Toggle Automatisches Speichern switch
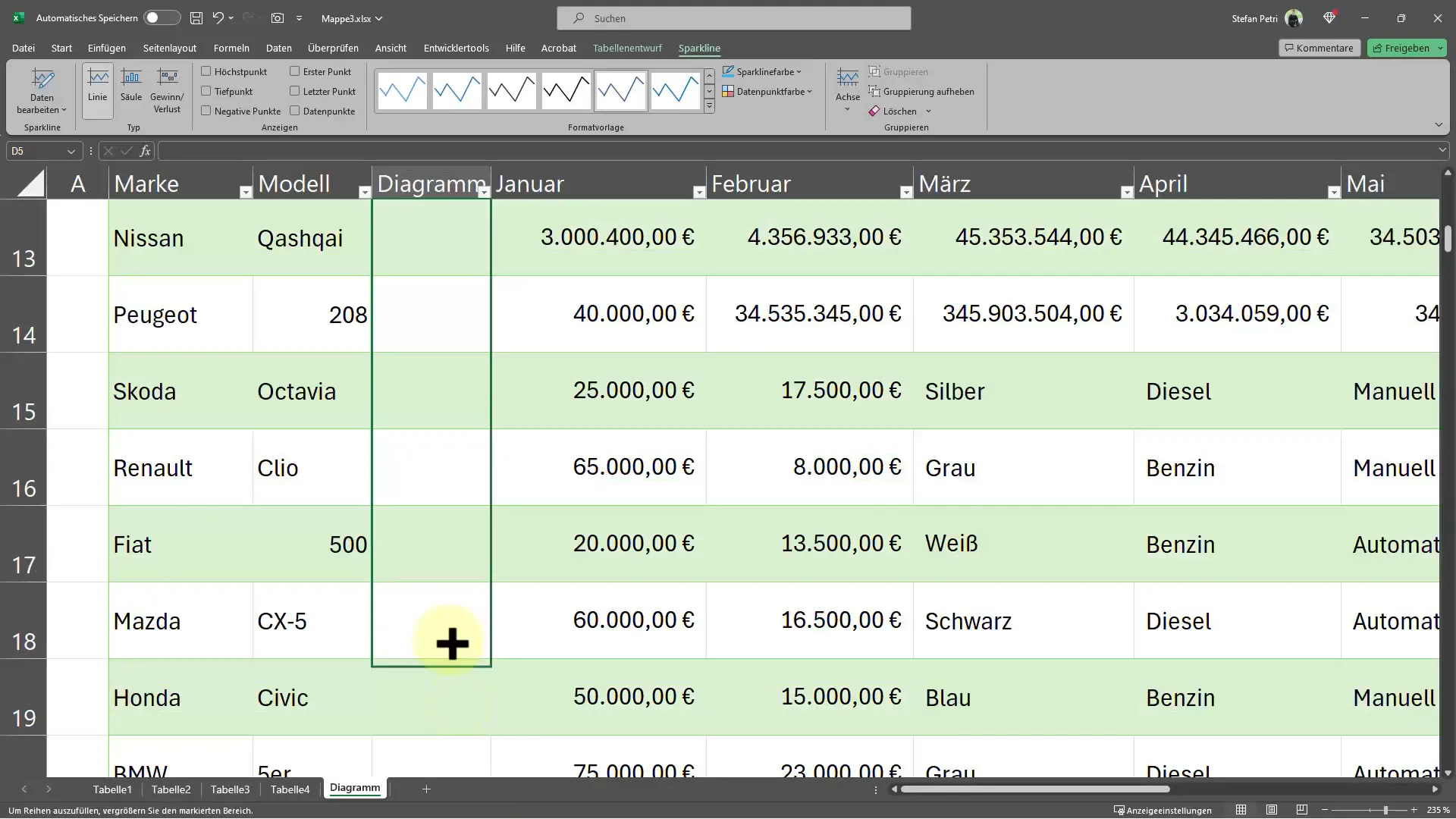The height and width of the screenshot is (819, 1456). [162, 18]
